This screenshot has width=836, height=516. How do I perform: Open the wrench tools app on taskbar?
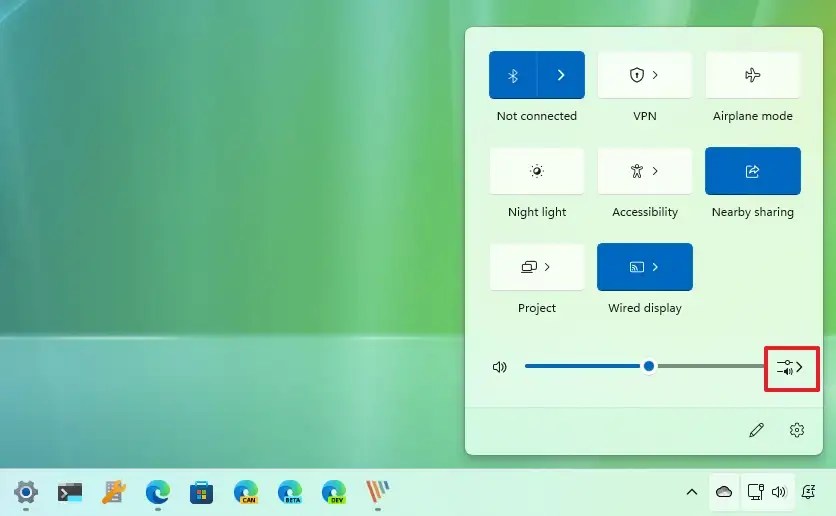tap(114, 491)
